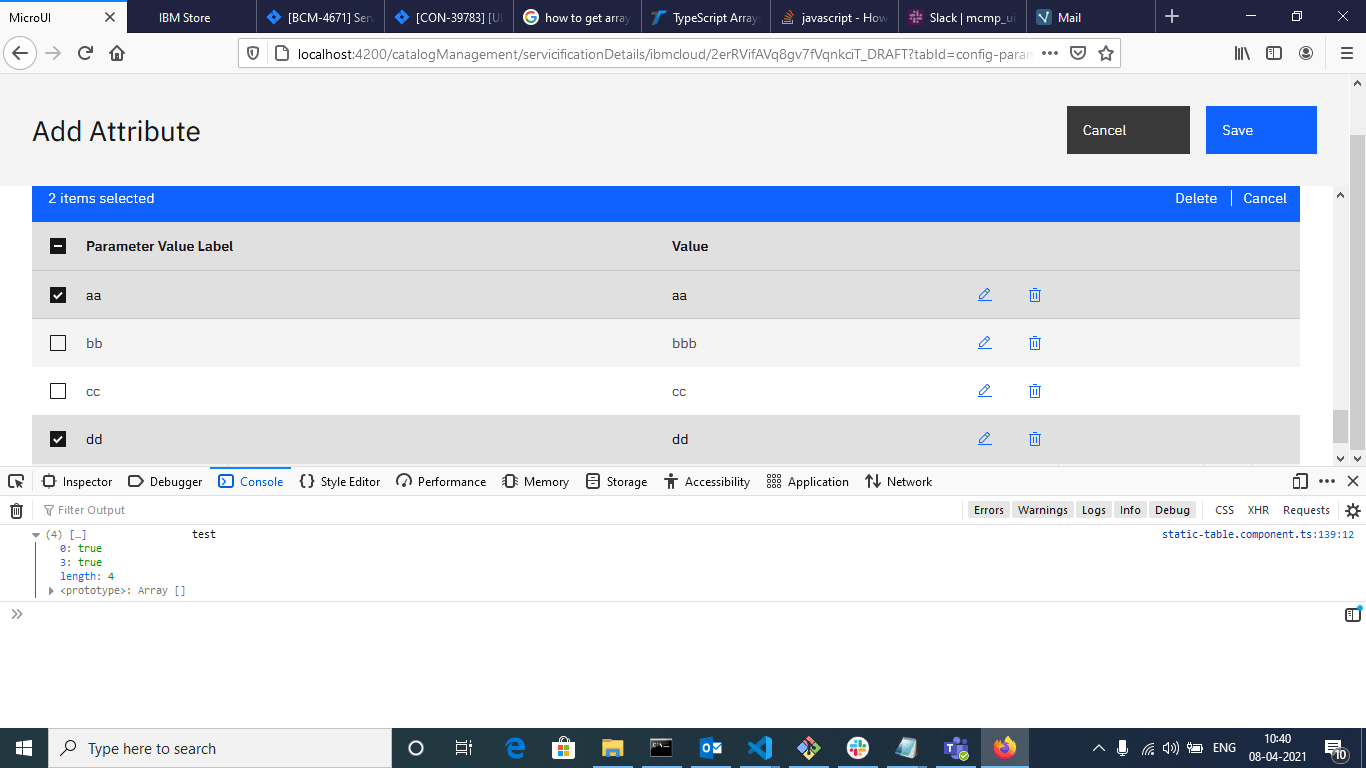Image resolution: width=1366 pixels, height=768 pixels.
Task: Go back with browser back arrow
Action: [x=21, y=53]
